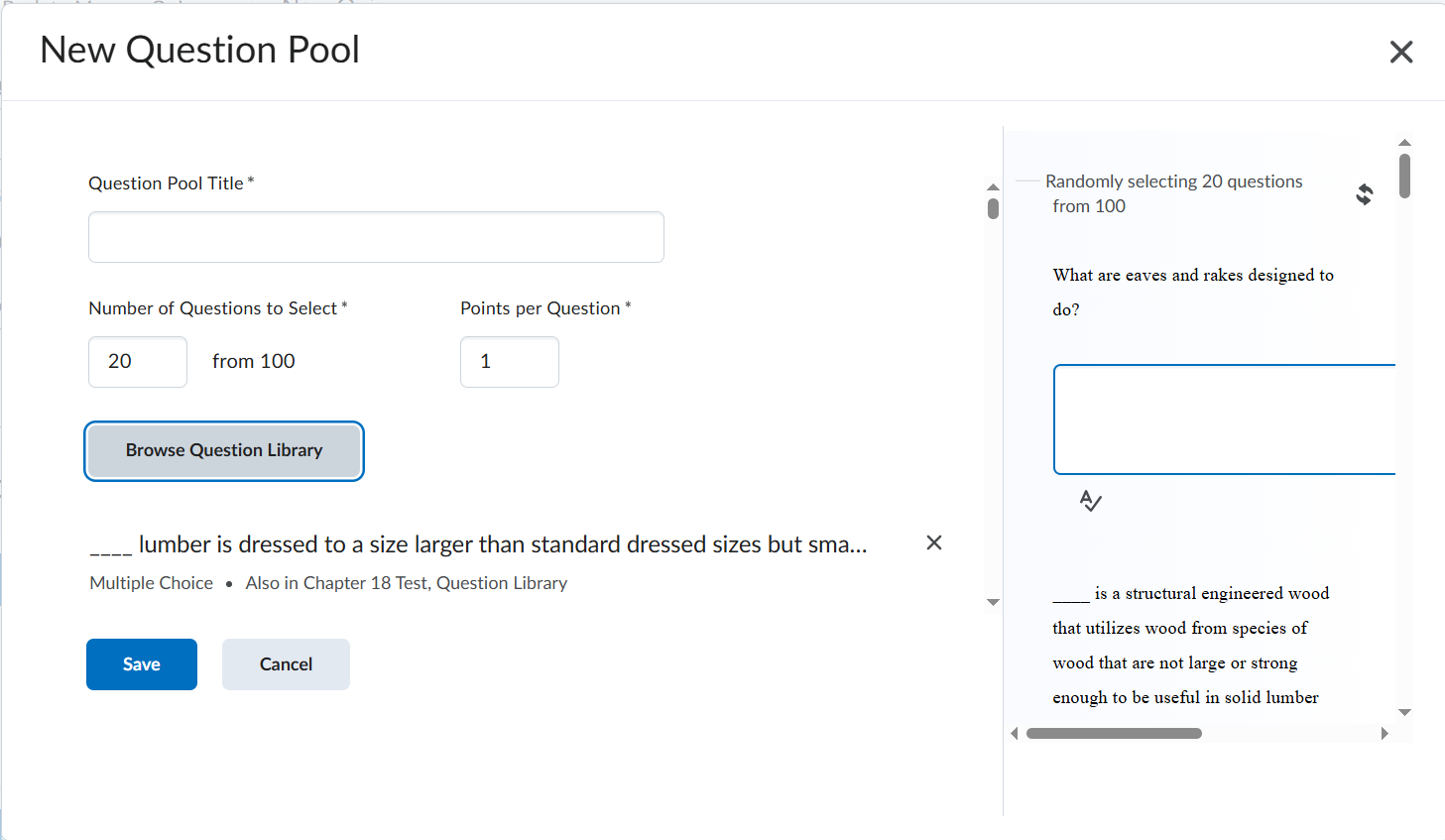This screenshot has height=840, width=1445.
Task: Click the preview's horizontal scrollbar thumb
Action: click(1114, 734)
